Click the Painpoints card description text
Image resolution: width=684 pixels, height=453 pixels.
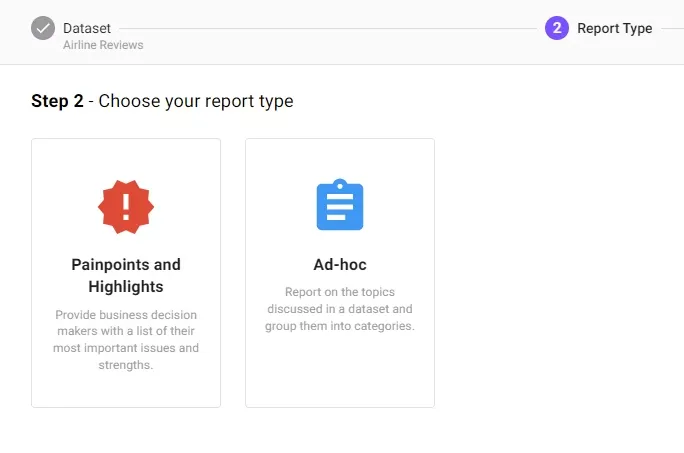pyautogui.click(x=126, y=340)
